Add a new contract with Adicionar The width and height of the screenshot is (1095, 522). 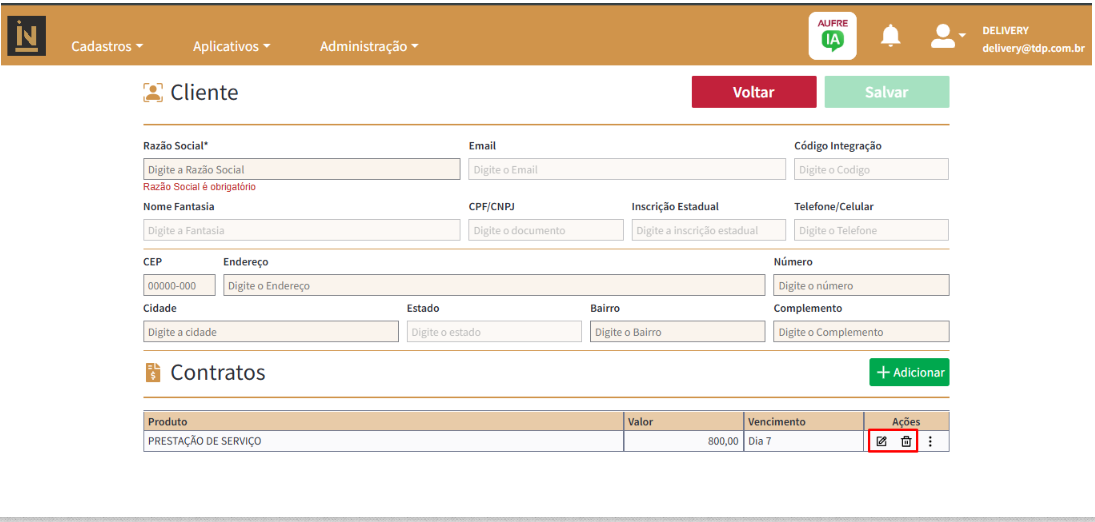click(909, 372)
